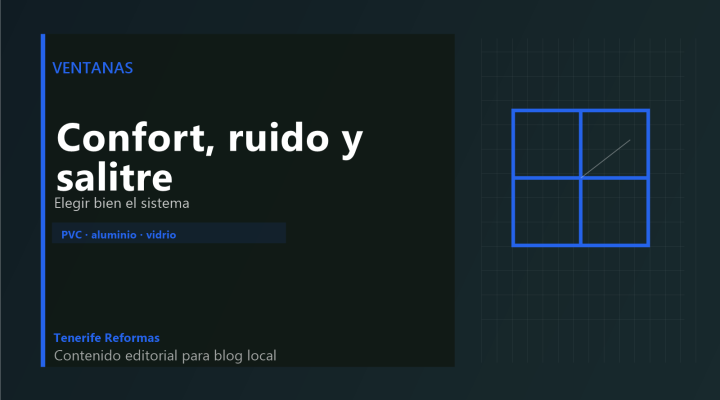The image size is (720, 400).
Task: Click the center cross of the window icon
Action: [581, 178]
